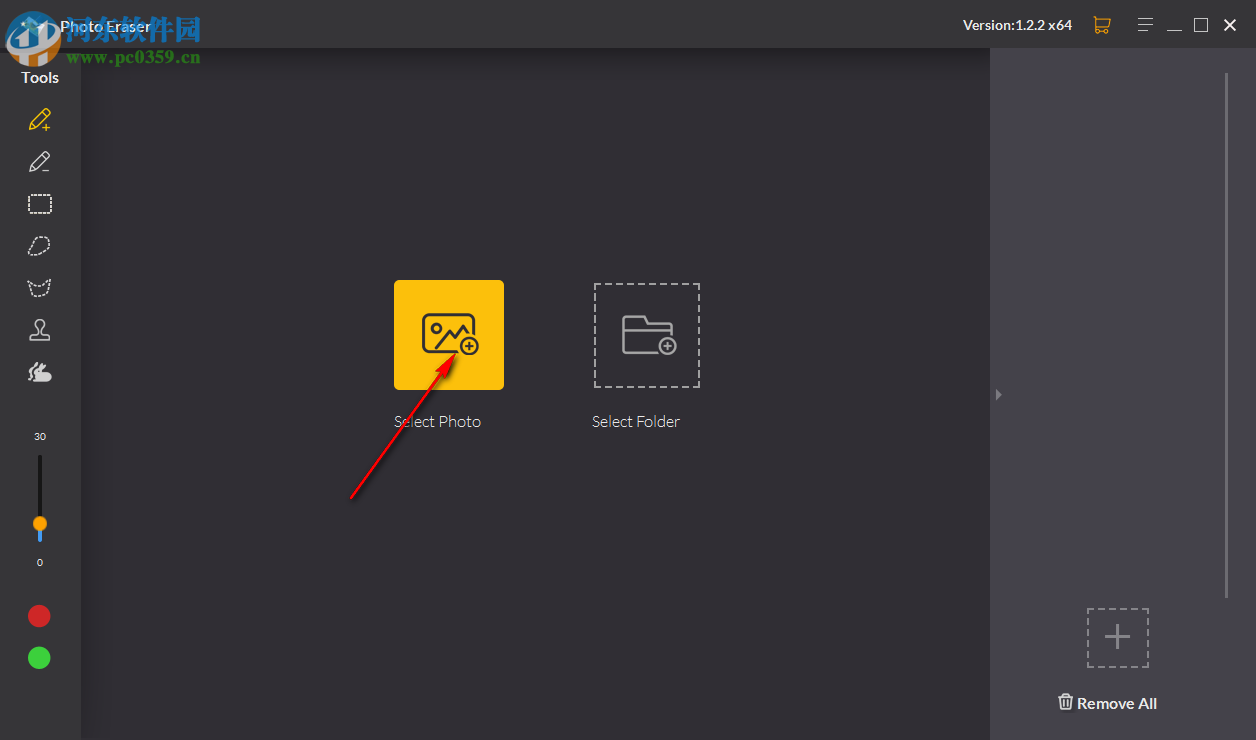This screenshot has height=740, width=1256.
Task: Adjust the brush size slider handle
Action: (x=39, y=524)
